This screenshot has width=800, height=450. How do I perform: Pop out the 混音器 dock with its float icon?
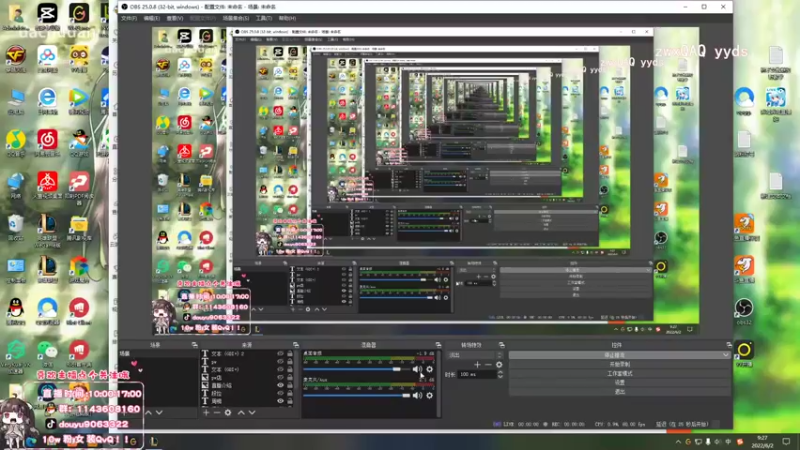(x=438, y=345)
